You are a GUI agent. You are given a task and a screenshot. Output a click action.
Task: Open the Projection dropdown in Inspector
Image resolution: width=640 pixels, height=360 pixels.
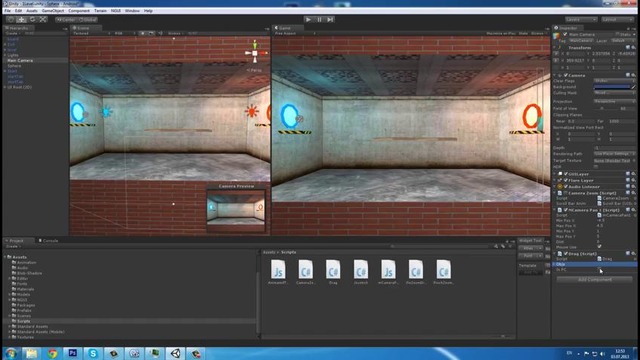tap(614, 101)
